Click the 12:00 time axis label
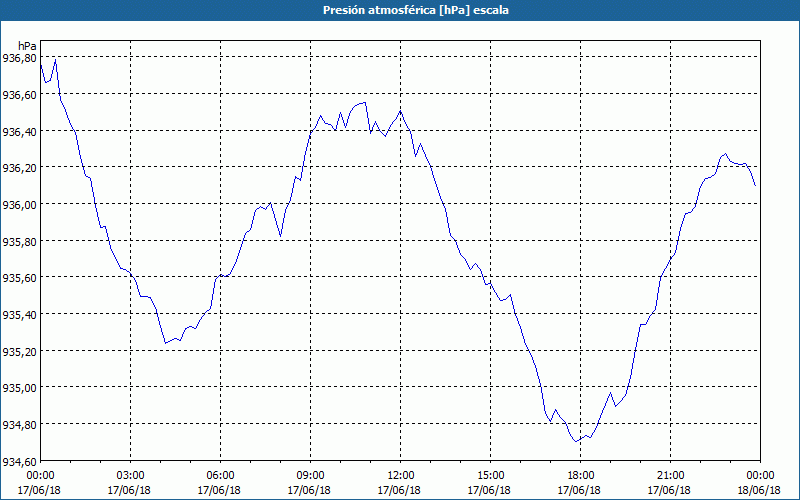 pos(401,476)
